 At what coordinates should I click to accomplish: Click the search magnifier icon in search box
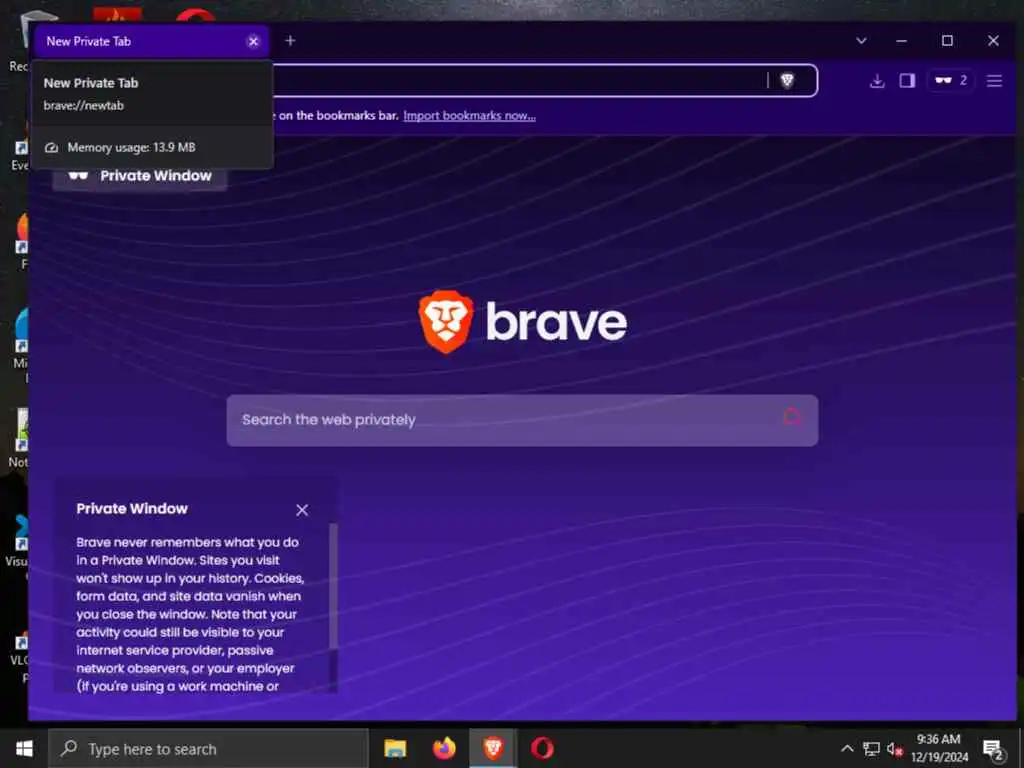792,417
